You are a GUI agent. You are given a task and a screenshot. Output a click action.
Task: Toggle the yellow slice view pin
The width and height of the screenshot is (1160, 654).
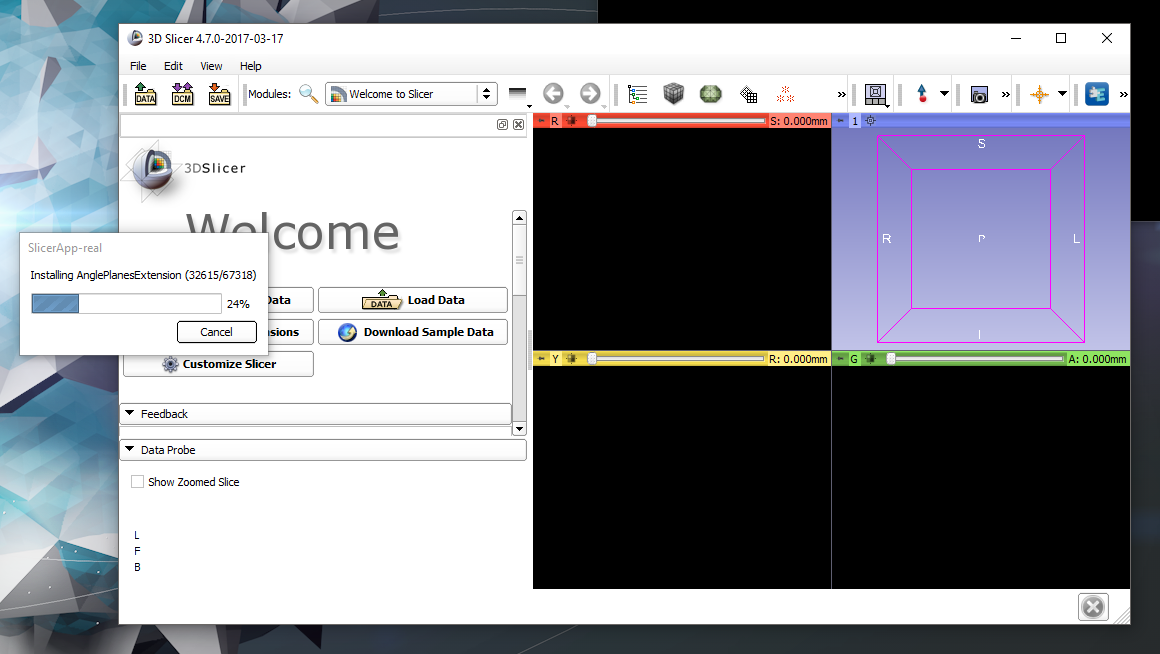tap(541, 359)
